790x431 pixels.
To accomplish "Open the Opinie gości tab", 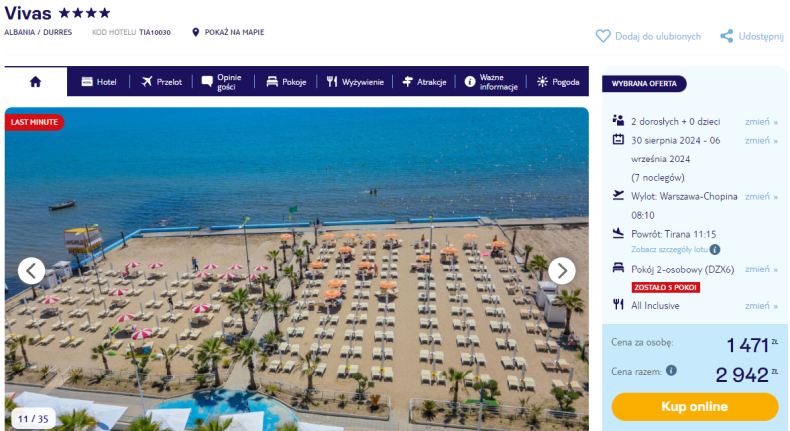I will [x=223, y=82].
